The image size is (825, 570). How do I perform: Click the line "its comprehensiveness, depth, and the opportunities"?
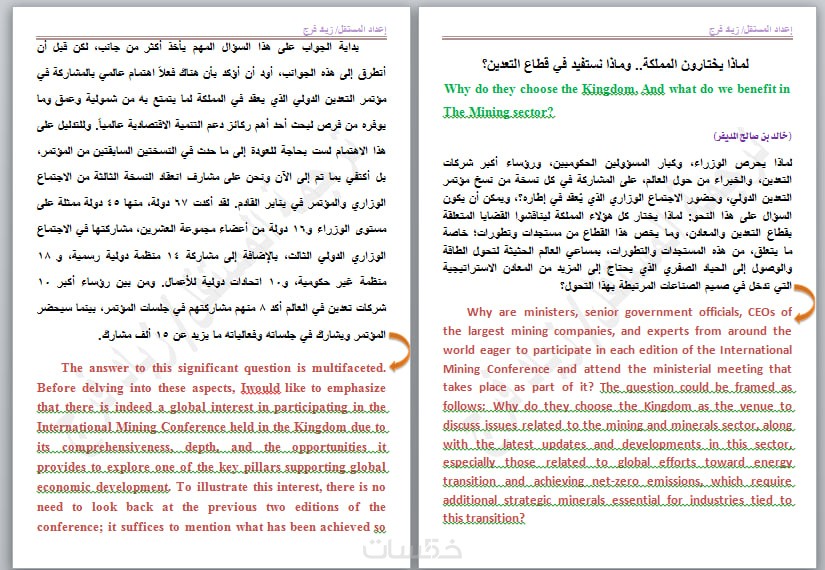click(212, 447)
